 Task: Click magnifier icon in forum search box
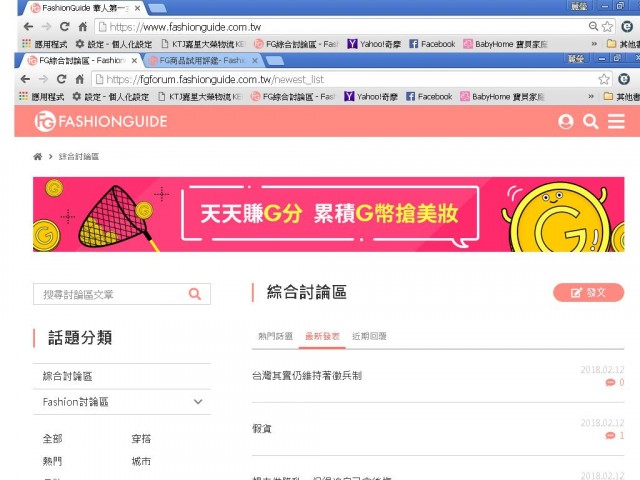click(x=195, y=294)
